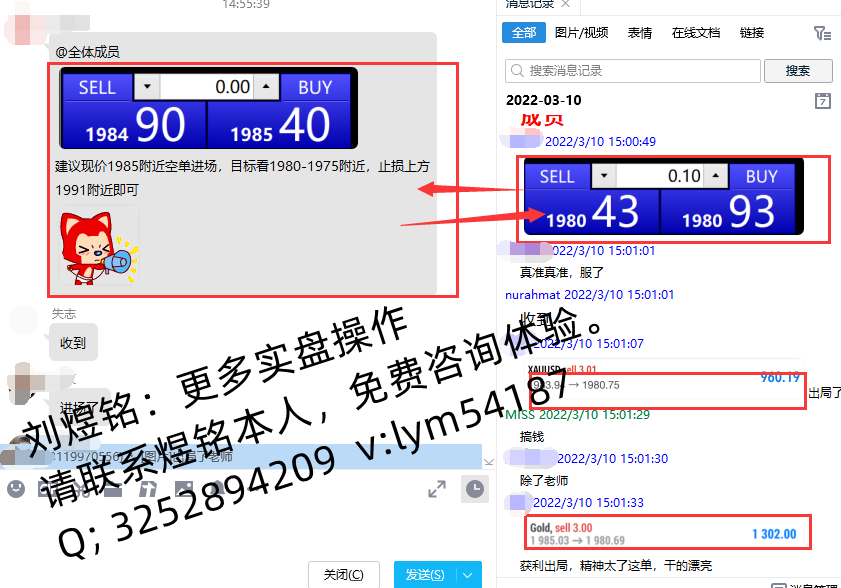Open the send options dropdown arrow
The height and width of the screenshot is (588, 841).
pos(468,574)
